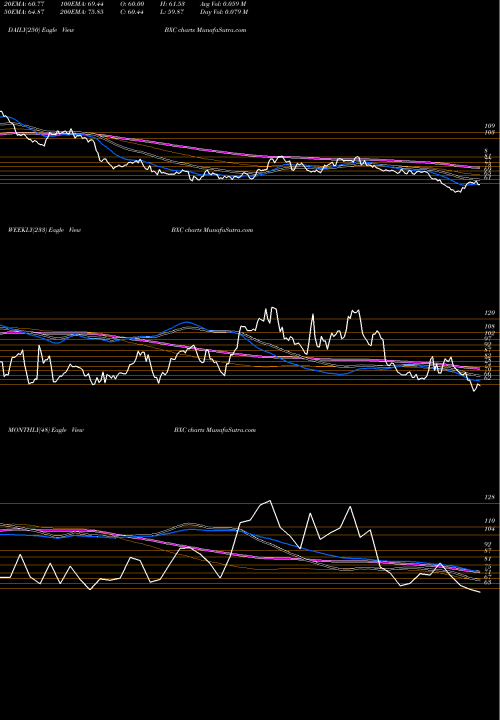Click BXC charts MunafaSutra.com above weekly chart

coord(212,230)
